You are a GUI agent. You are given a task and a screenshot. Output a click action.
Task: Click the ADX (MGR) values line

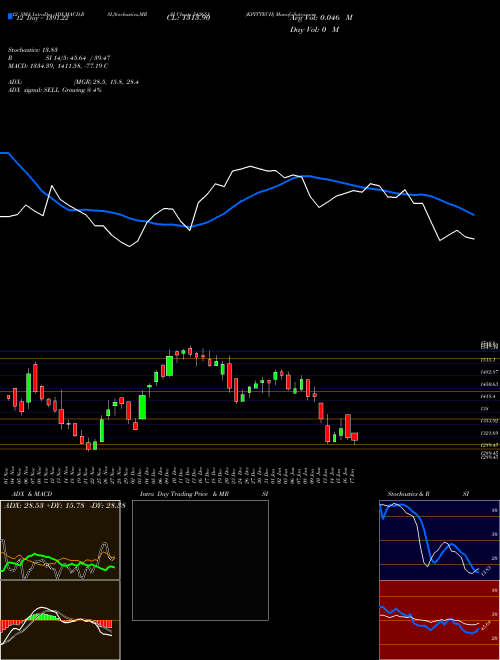pos(73,82)
